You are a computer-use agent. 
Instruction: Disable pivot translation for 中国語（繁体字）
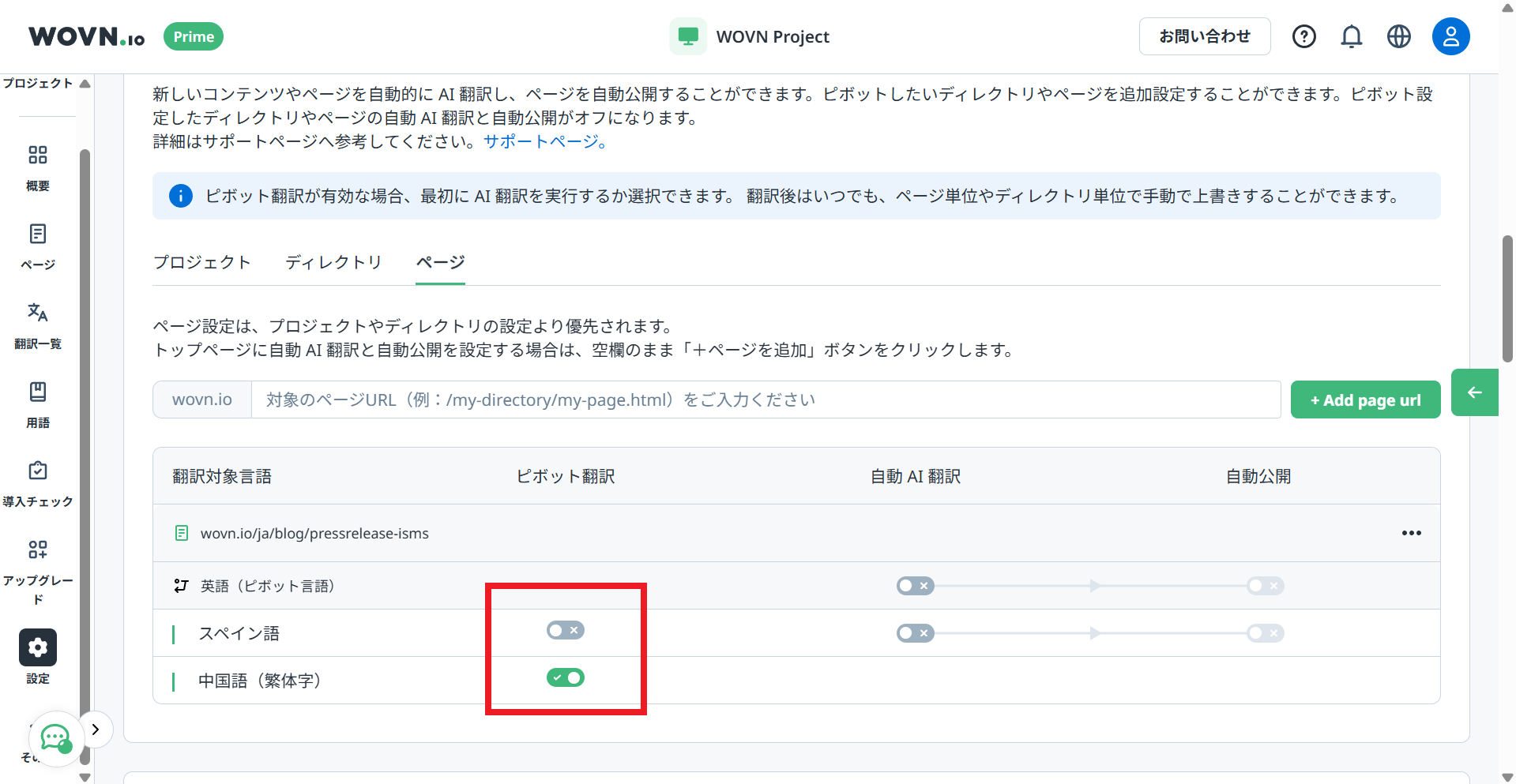point(565,677)
